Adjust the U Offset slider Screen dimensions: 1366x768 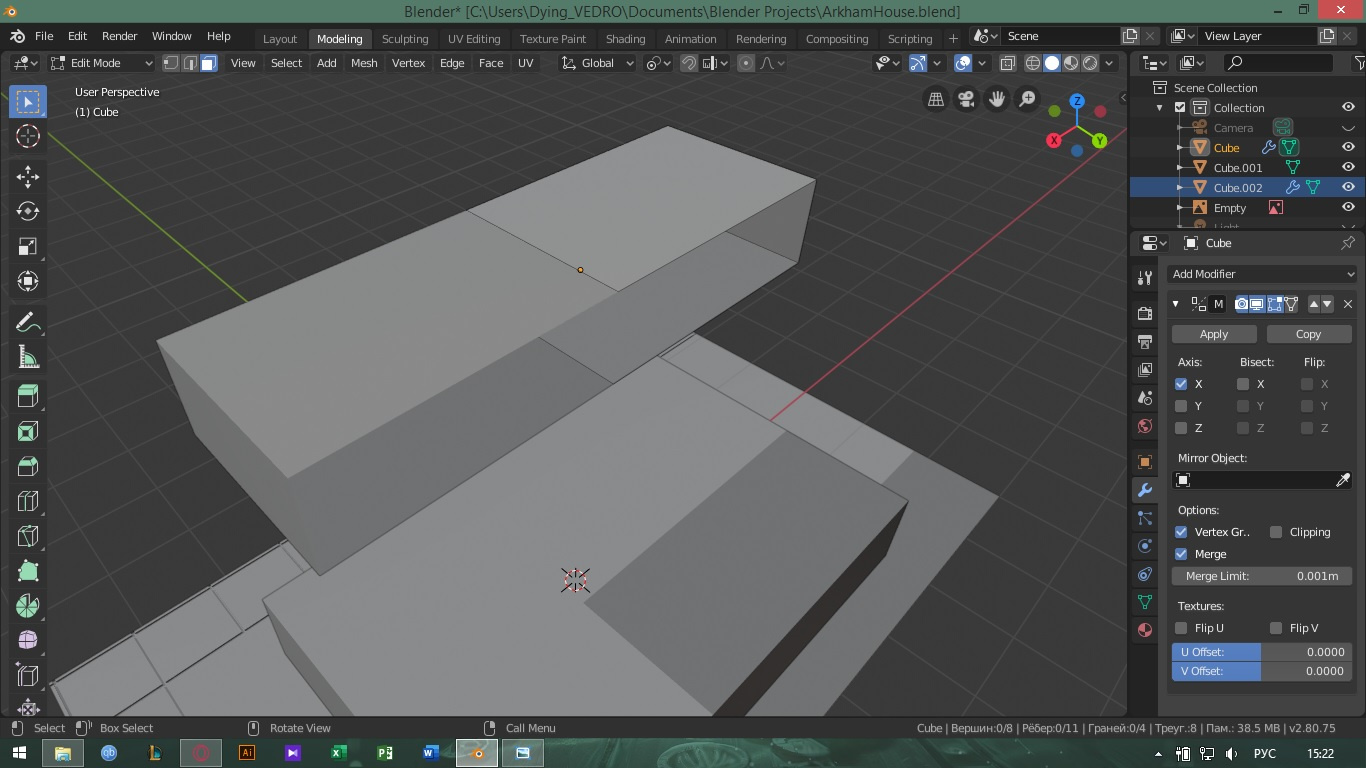coord(1262,652)
